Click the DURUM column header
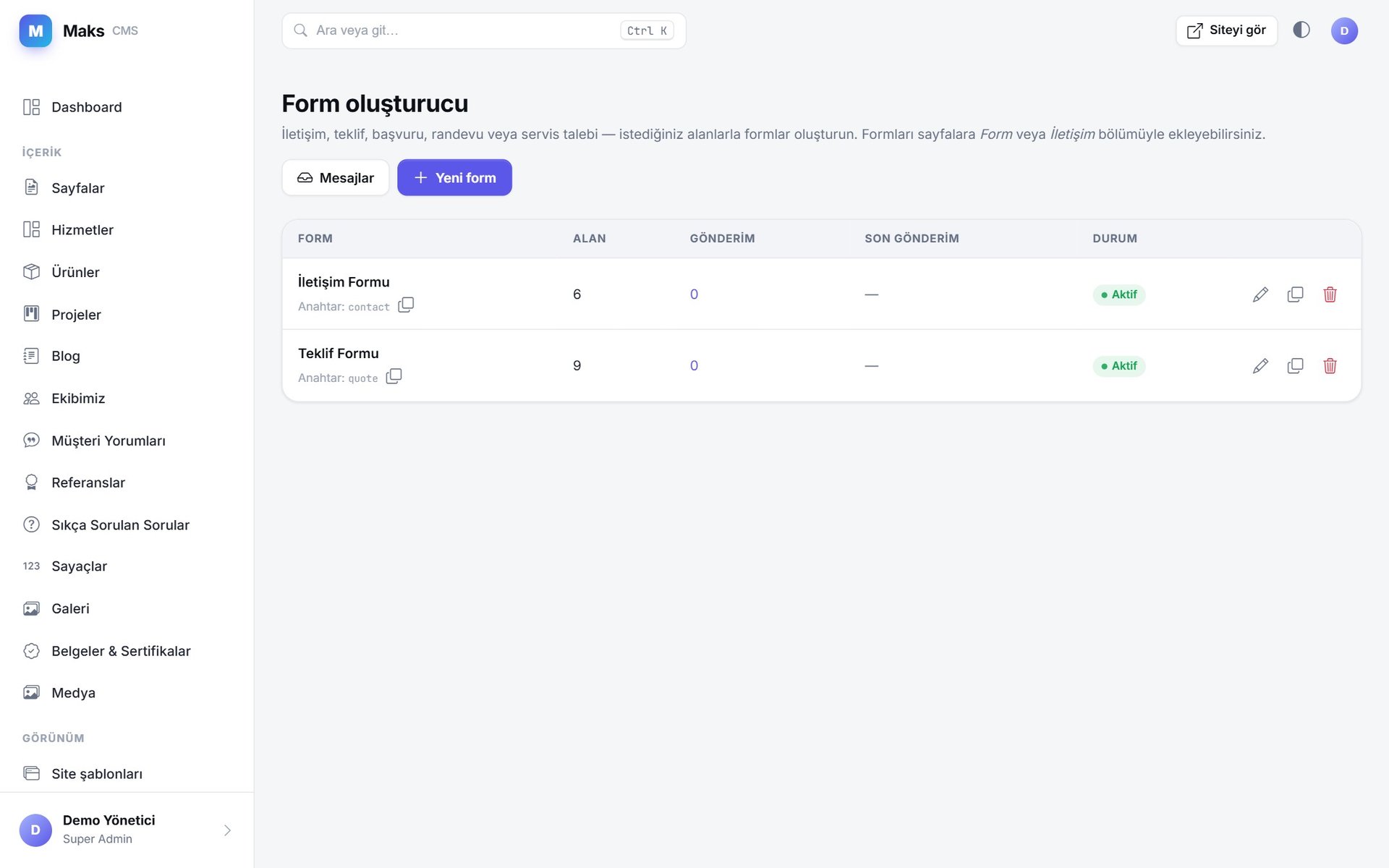 1115,239
